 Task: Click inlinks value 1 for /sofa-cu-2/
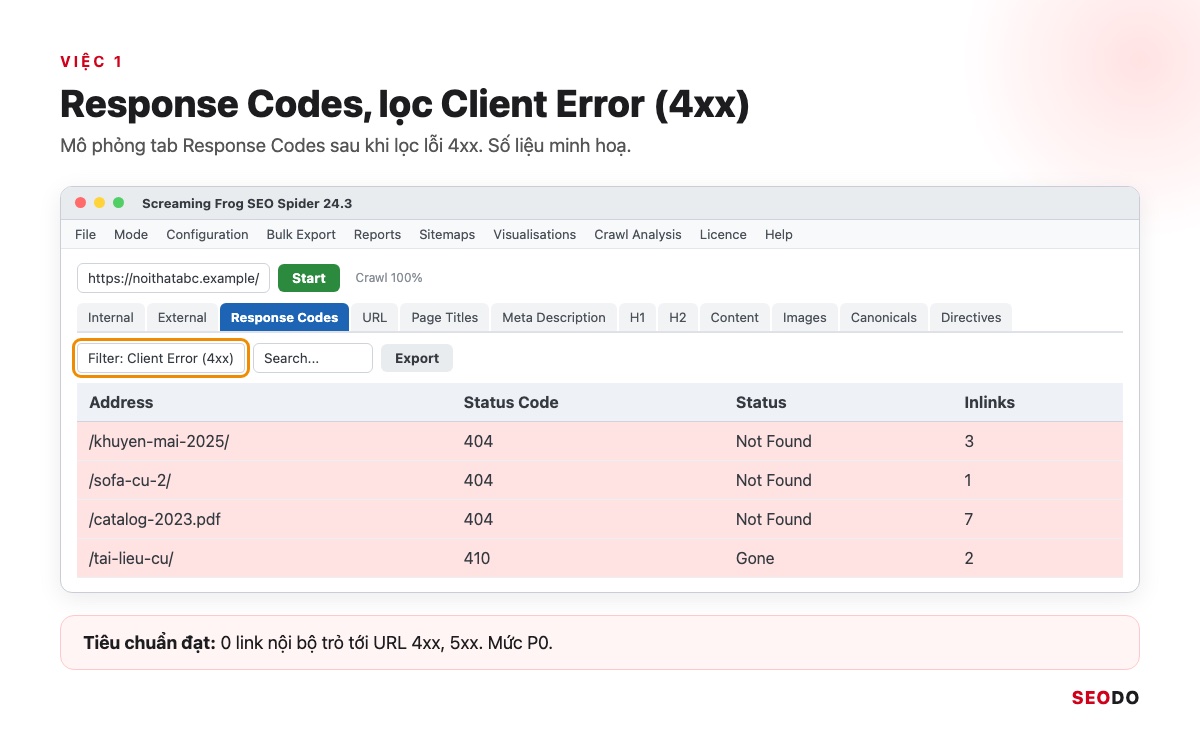point(968,480)
